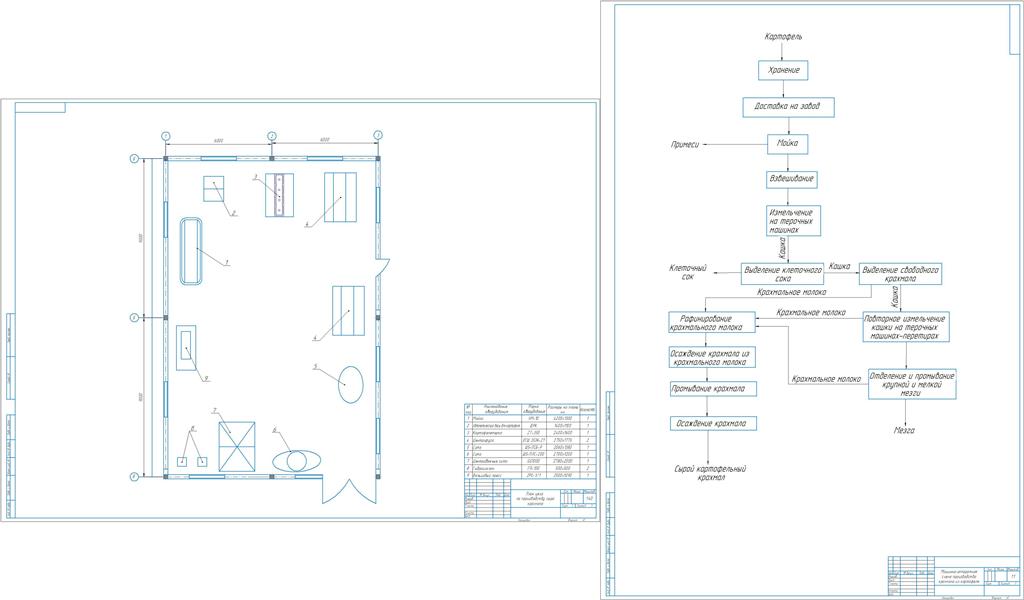Click the double swing door on floor plan

point(349,490)
